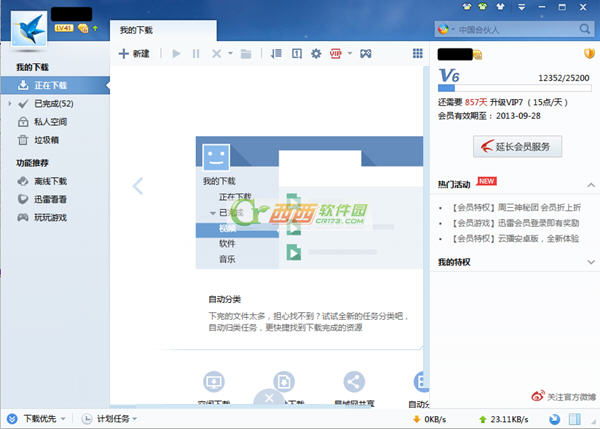The height and width of the screenshot is (429, 600).
Task: Click the Xunlei hummingbird avatar logo
Action: (29, 29)
